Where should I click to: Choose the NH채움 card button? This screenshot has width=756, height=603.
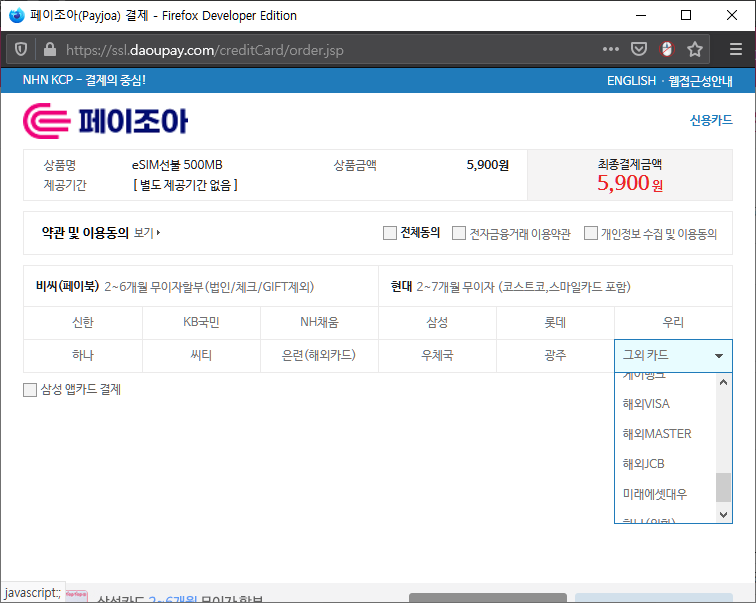319,322
